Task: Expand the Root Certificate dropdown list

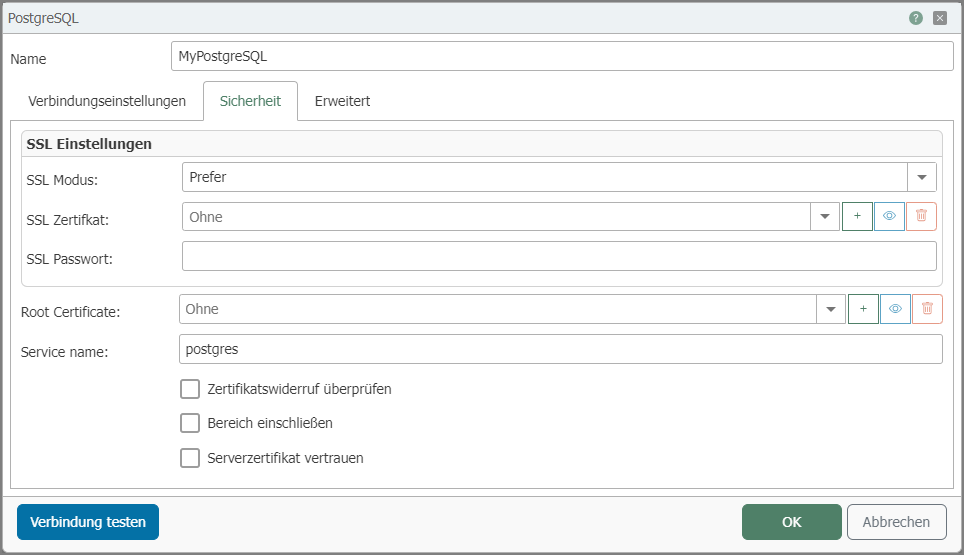Action: pos(830,309)
